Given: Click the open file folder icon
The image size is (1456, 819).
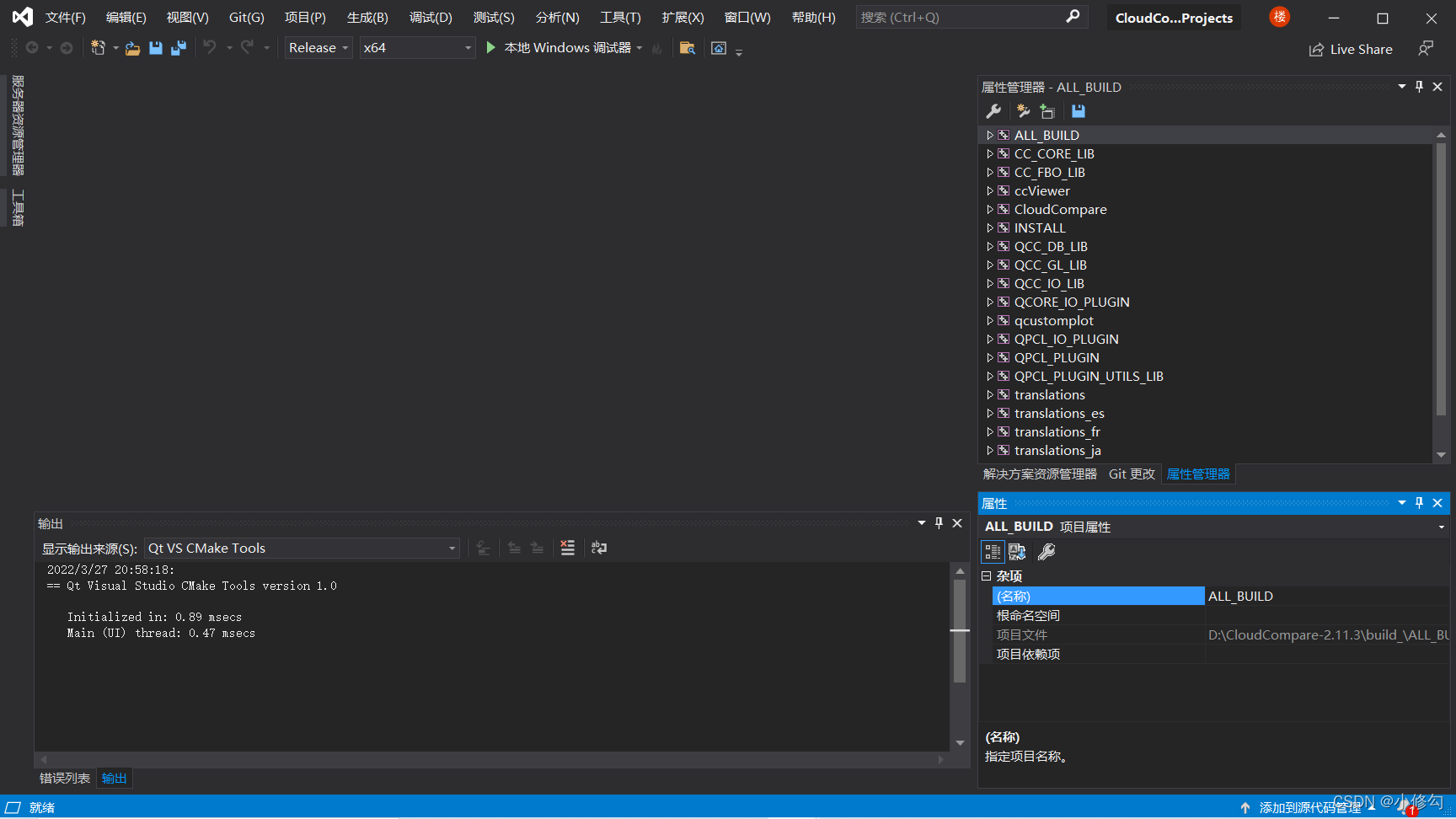Looking at the screenshot, I should (x=133, y=48).
